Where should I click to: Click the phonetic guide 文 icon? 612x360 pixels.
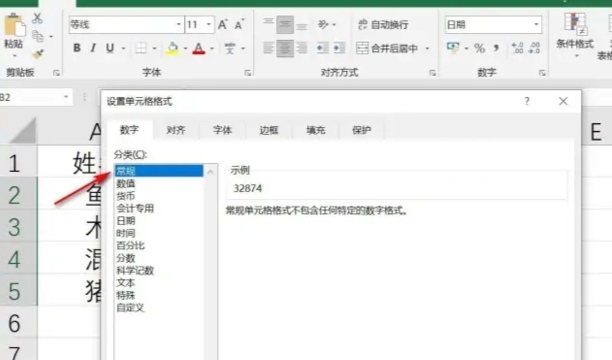[230, 48]
